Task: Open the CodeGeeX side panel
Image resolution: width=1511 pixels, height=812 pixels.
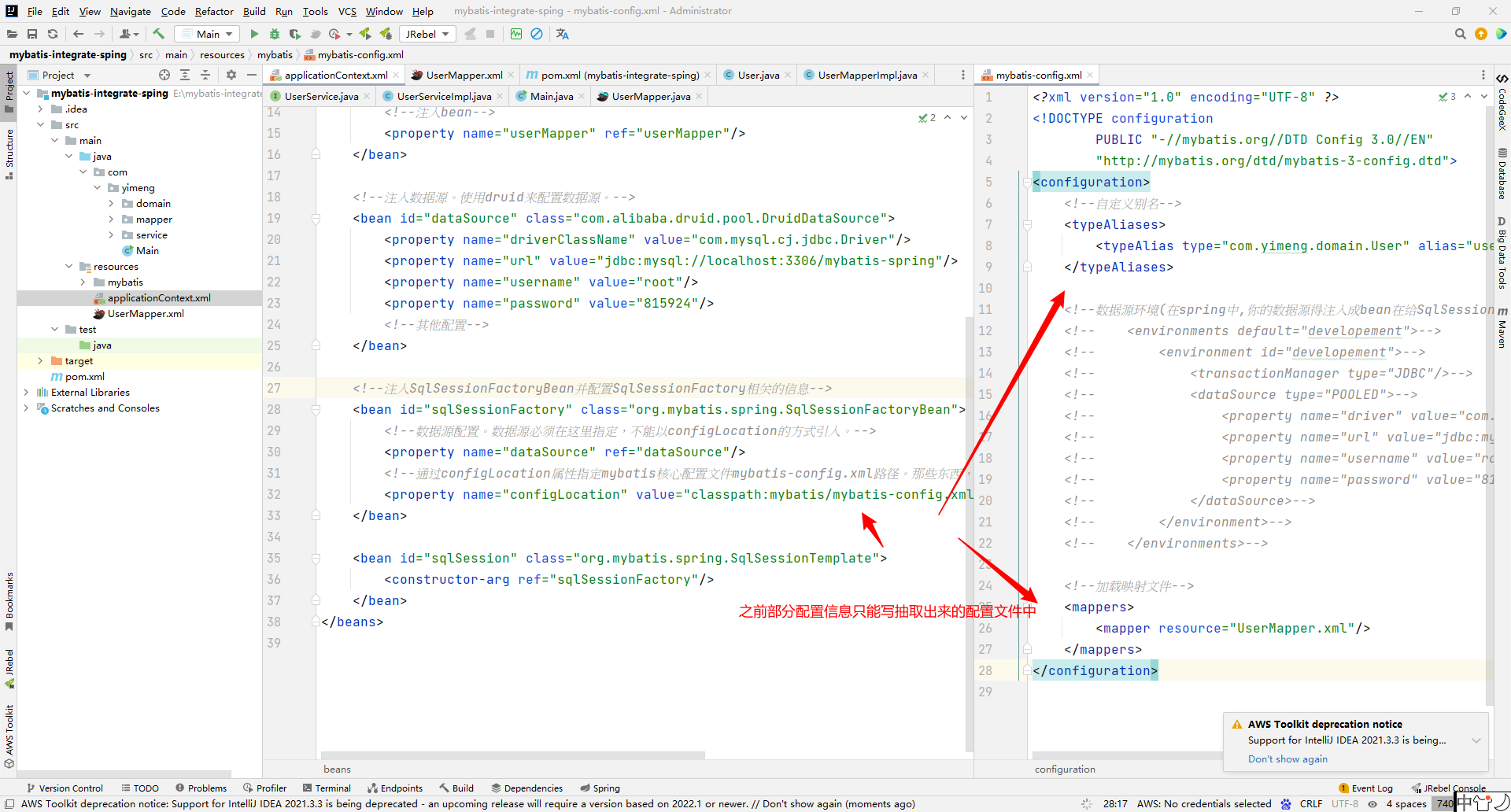Action: 1502,102
